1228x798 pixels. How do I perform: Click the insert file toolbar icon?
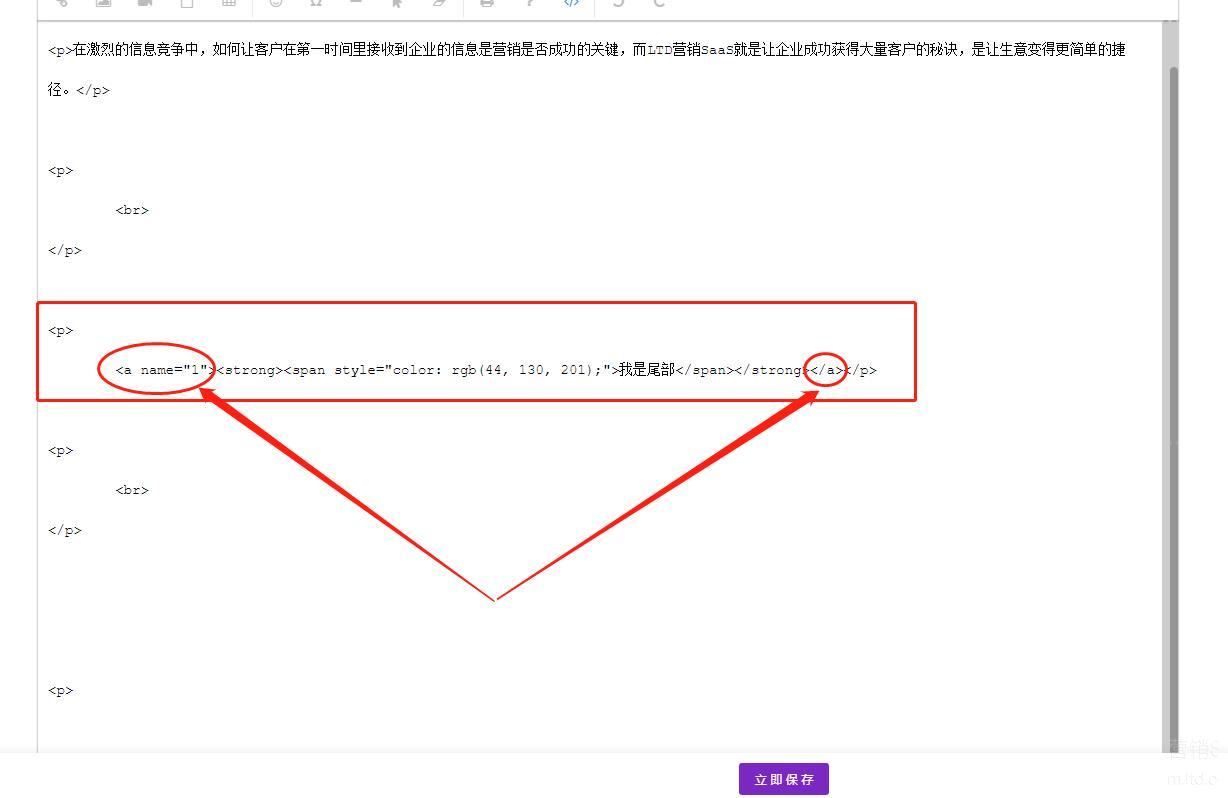[x=187, y=4]
